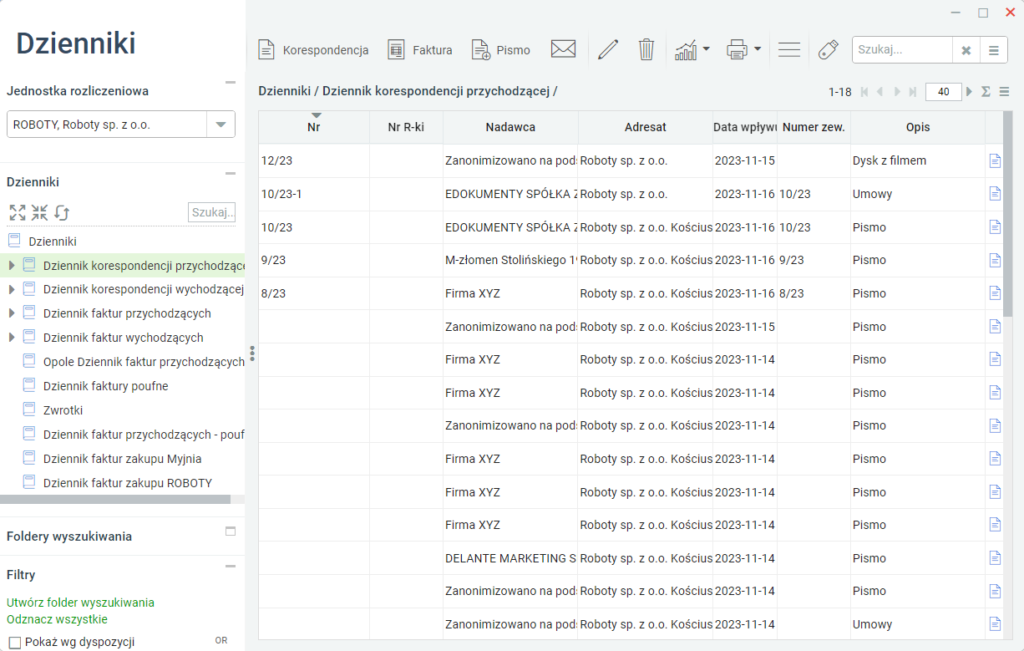This screenshot has height=651, width=1024.
Task: Add a new Pismo document
Action: click(x=500, y=50)
